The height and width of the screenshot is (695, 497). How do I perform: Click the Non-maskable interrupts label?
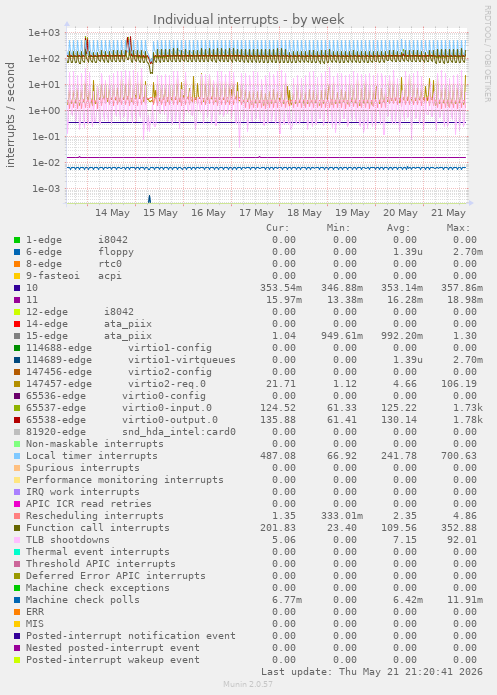tap(95, 444)
